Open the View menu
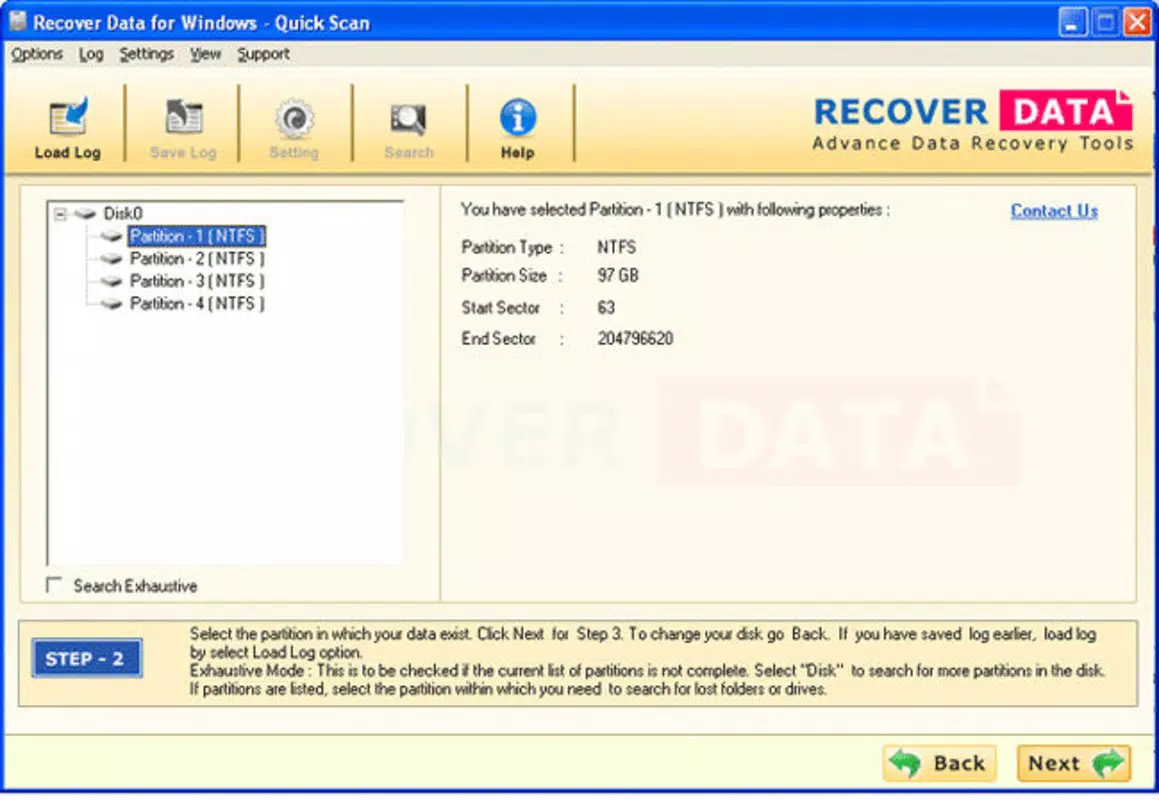The image size is (1159, 800). click(x=205, y=54)
